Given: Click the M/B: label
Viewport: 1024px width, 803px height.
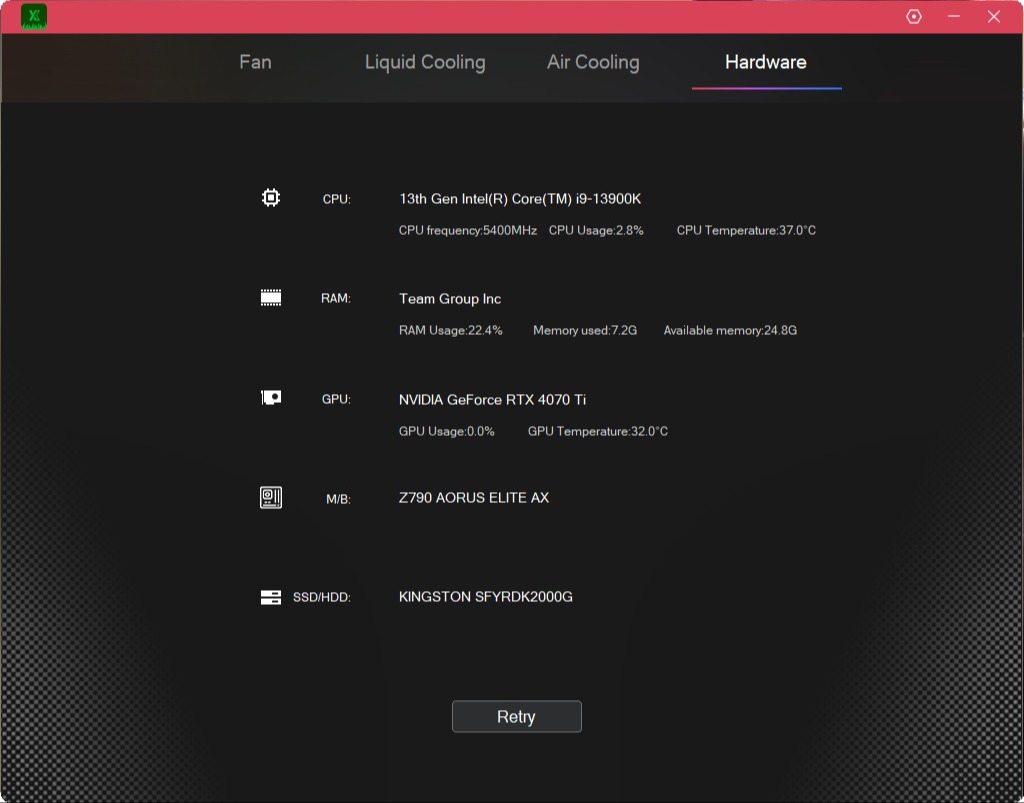Looking at the screenshot, I should click(338, 499).
